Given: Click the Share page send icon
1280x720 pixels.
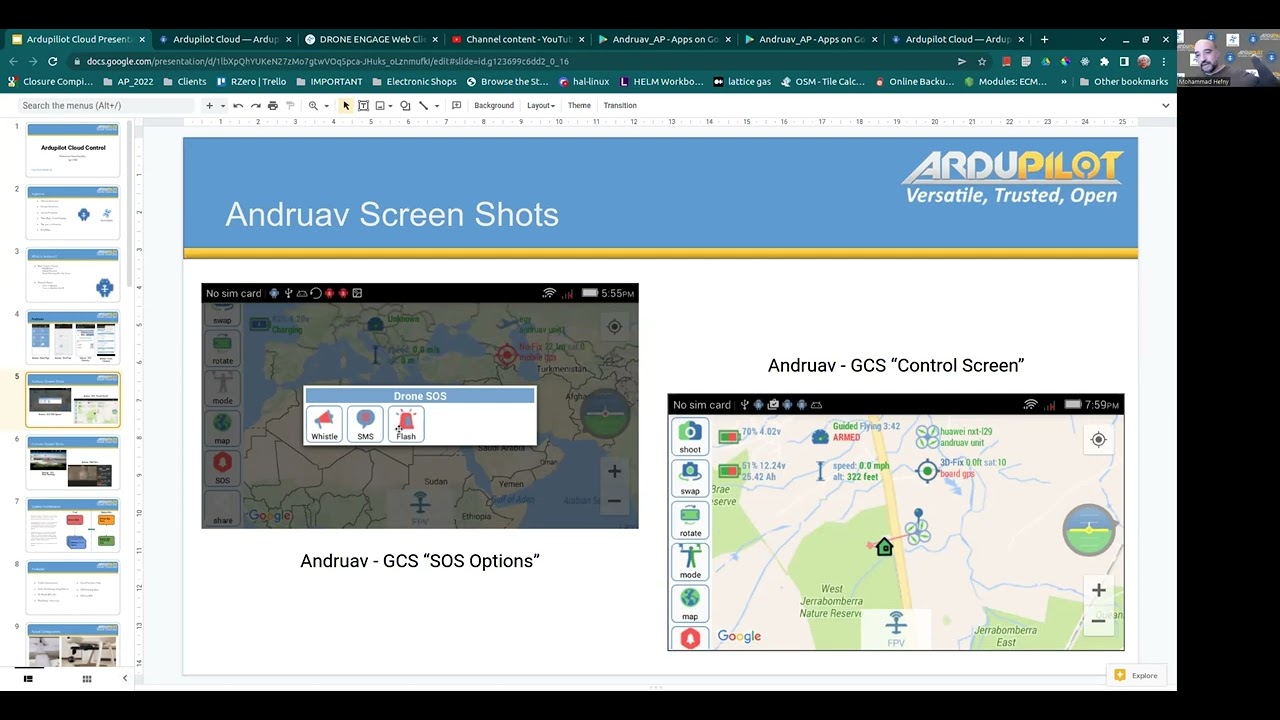Looking at the screenshot, I should point(962,61).
